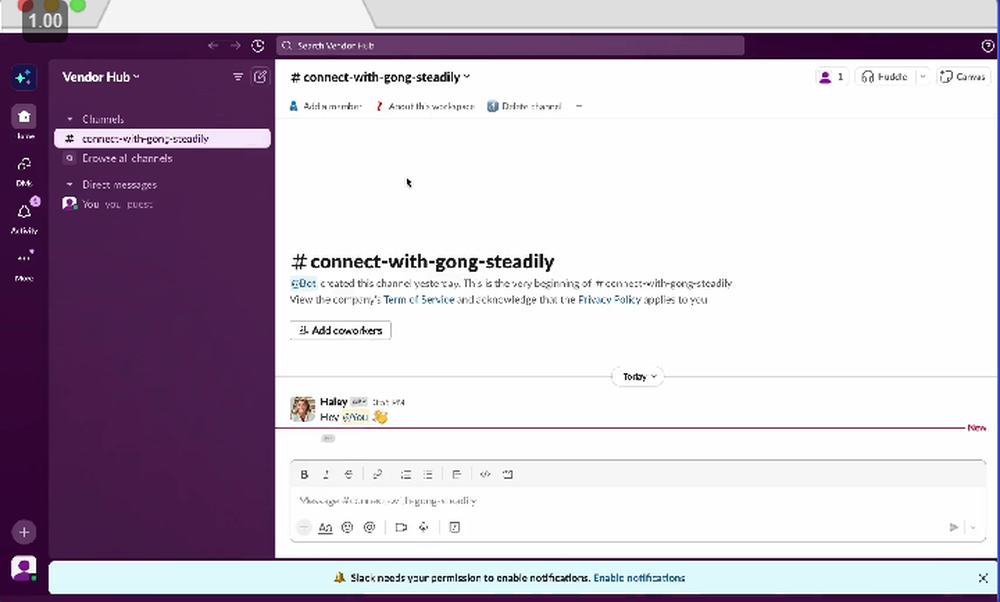1000x602 pixels.
Task: Open the Term of Service link
Action: pyautogui.click(x=419, y=300)
